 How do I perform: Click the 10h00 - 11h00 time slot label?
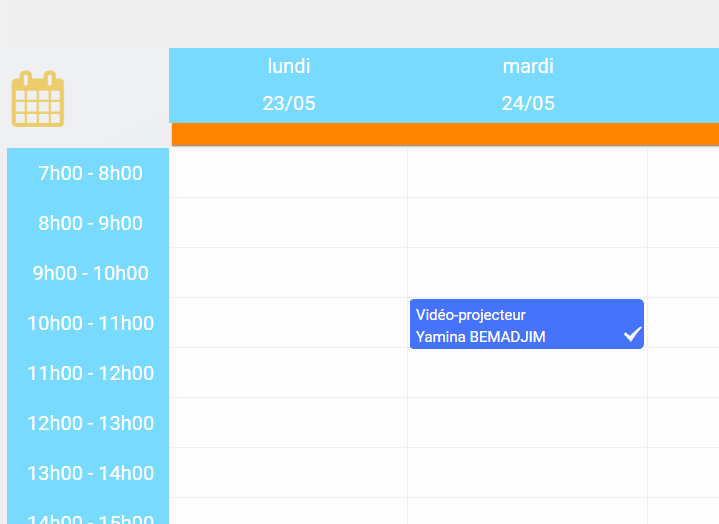tap(90, 323)
